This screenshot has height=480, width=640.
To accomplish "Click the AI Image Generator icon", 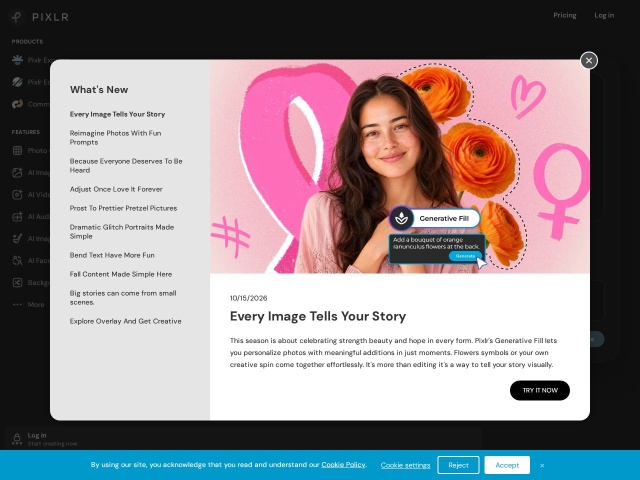I will tap(17, 173).
